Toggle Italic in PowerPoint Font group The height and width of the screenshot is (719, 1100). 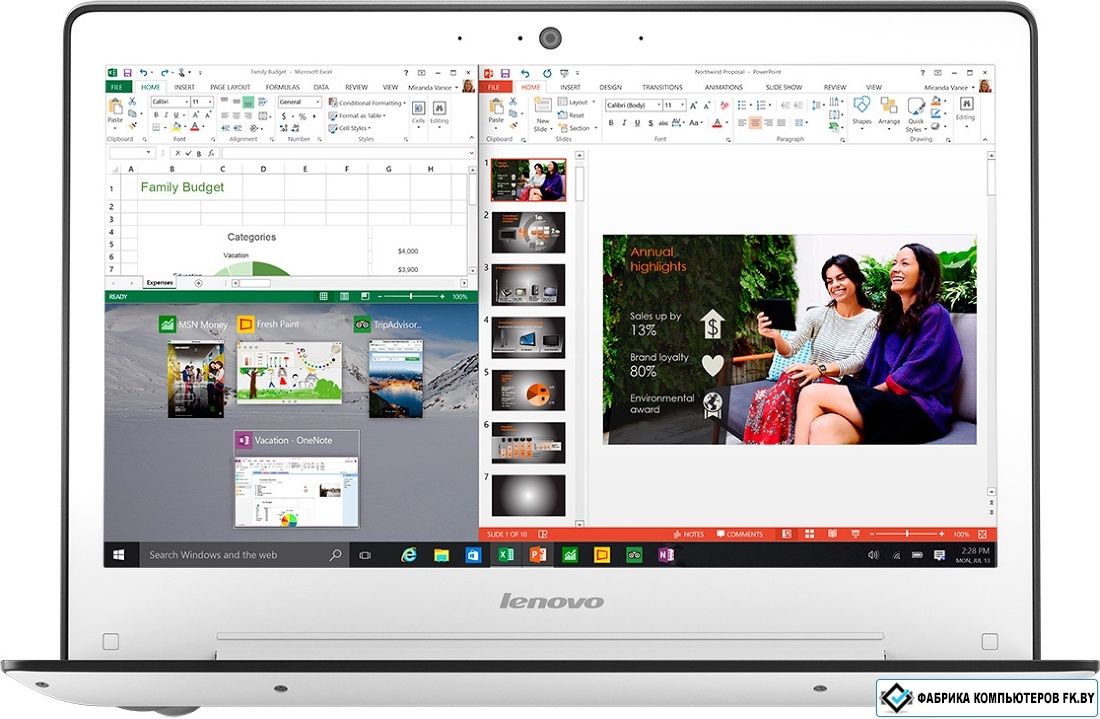tap(624, 123)
